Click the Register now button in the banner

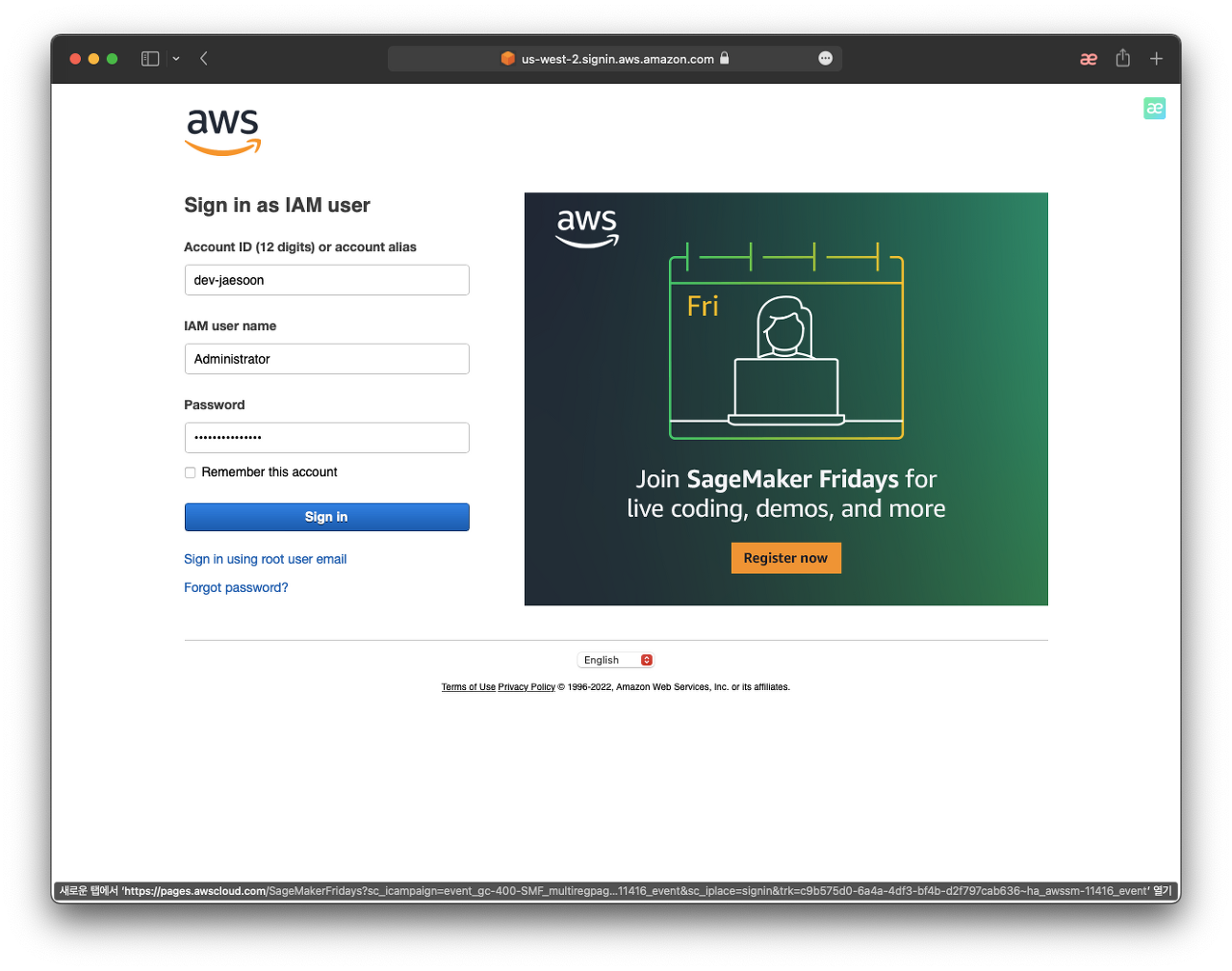pyautogui.click(x=786, y=558)
